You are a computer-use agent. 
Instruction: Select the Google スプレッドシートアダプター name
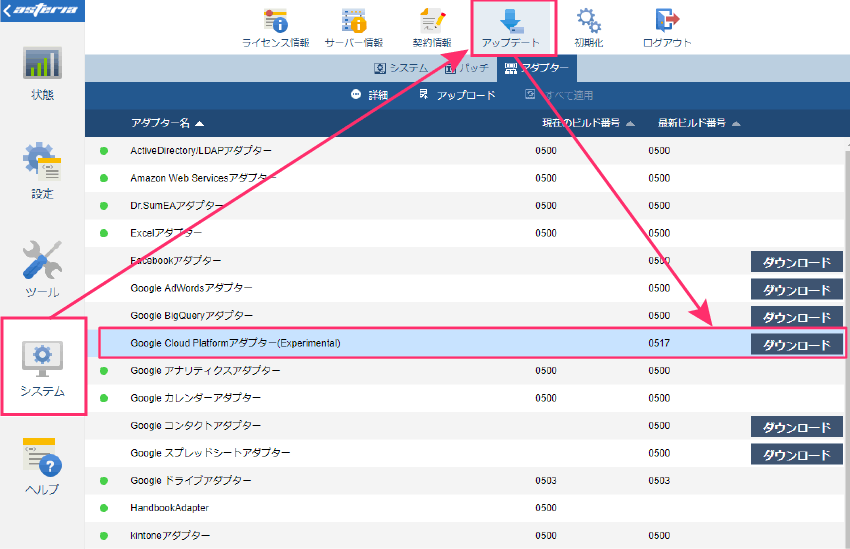click(210, 453)
